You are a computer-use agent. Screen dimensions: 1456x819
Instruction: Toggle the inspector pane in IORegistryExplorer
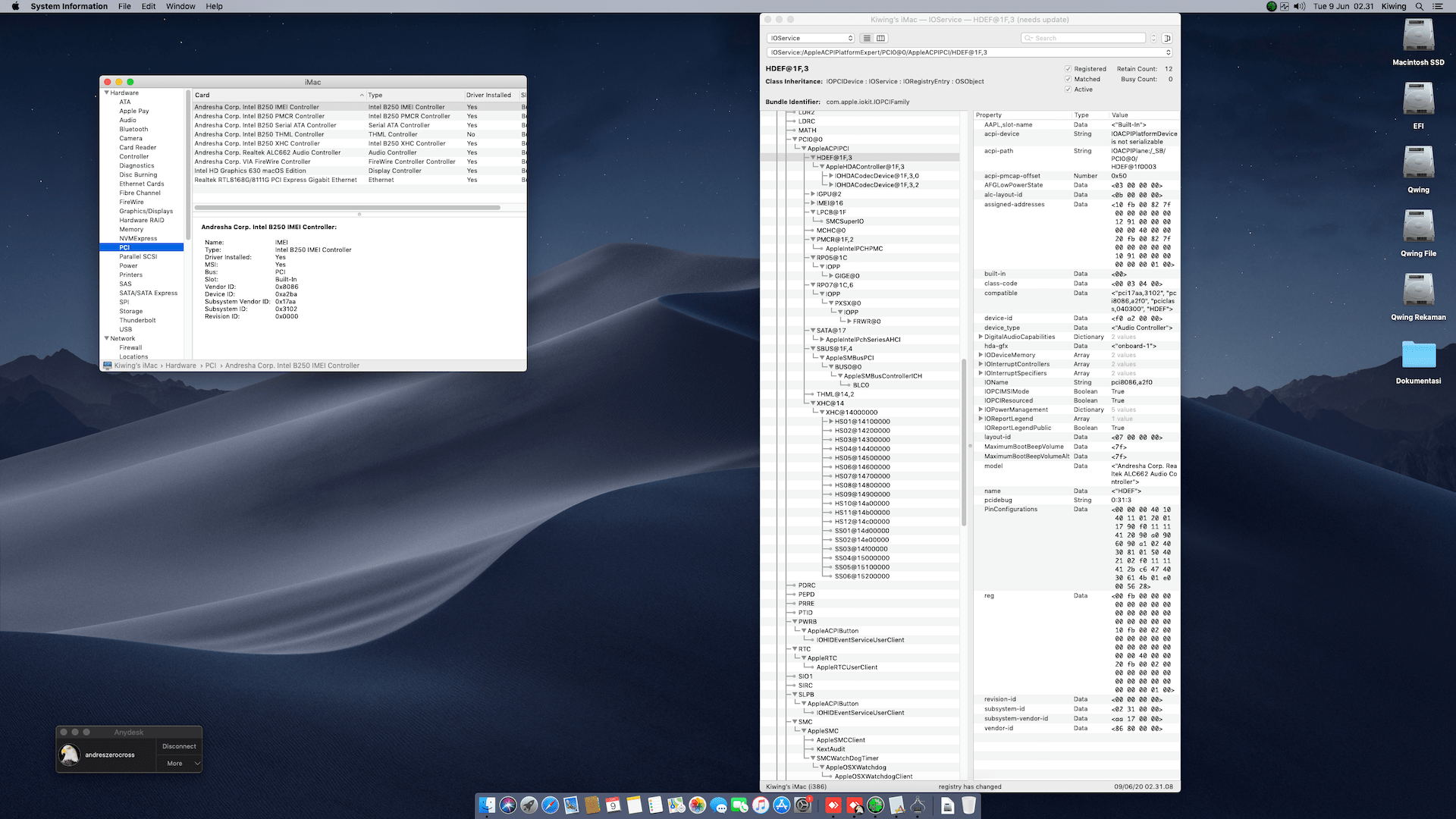point(1168,38)
